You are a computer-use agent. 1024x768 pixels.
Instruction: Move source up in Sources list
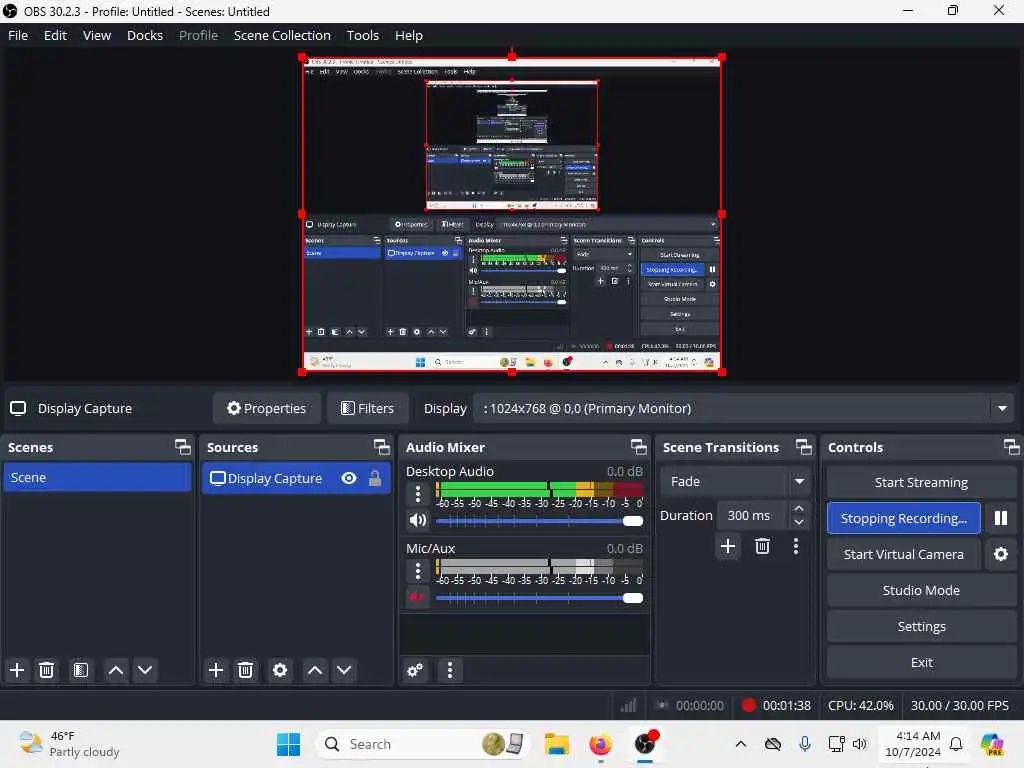[x=315, y=670]
